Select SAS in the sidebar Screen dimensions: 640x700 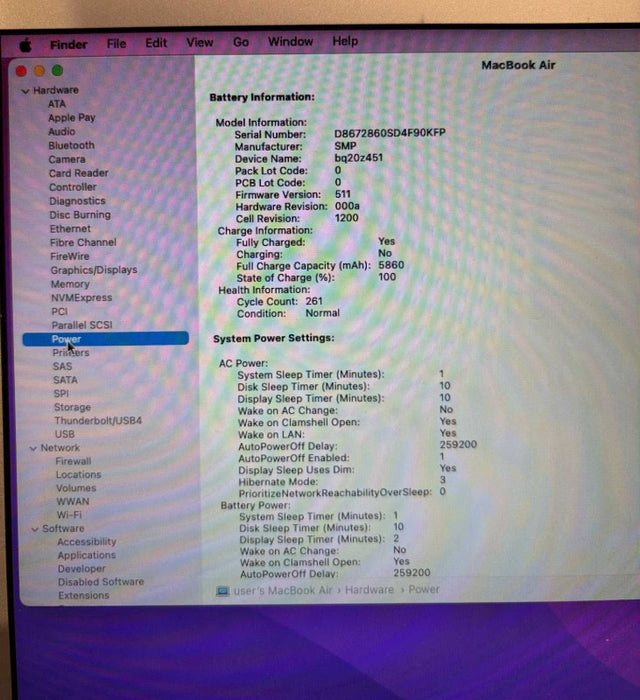coord(62,367)
